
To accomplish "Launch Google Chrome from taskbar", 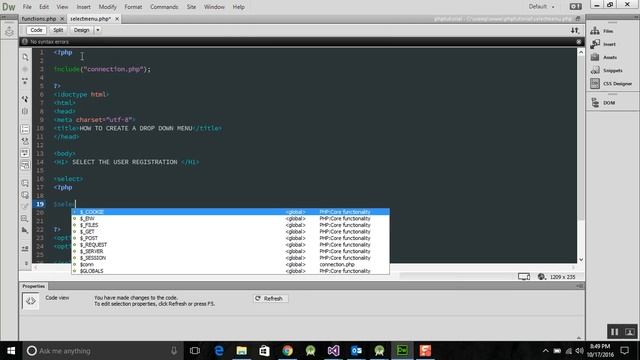I will pos(287,351).
